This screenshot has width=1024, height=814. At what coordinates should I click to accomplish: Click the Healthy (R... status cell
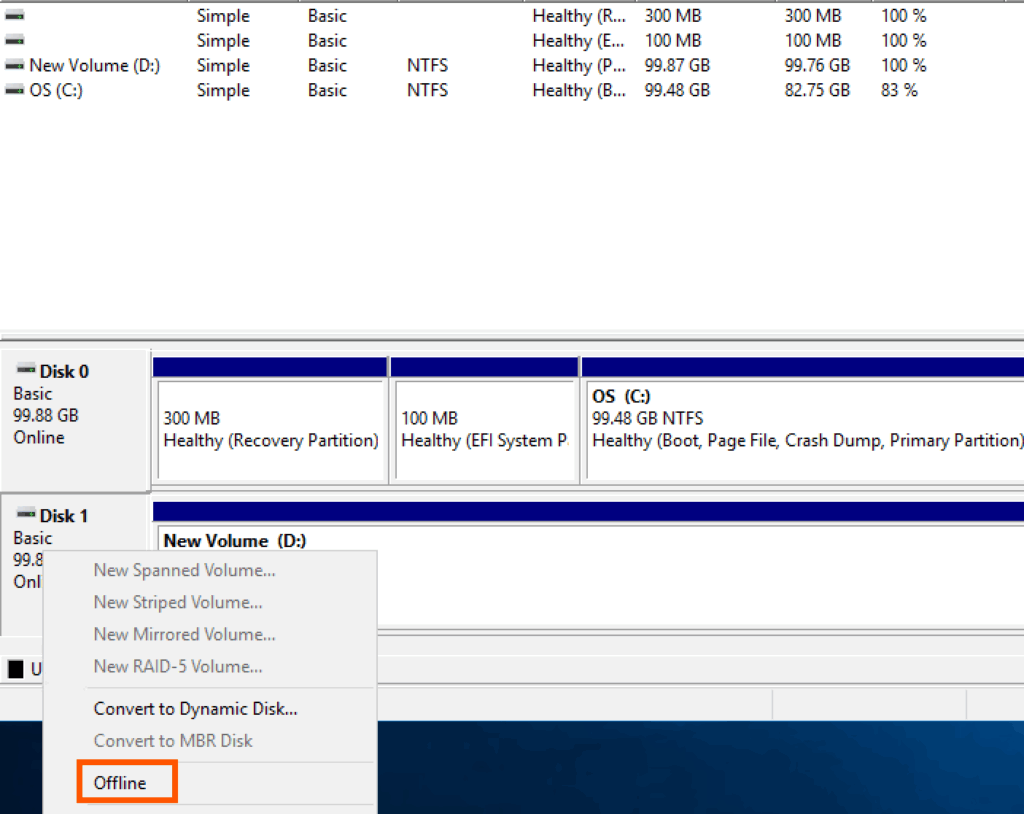(x=579, y=16)
